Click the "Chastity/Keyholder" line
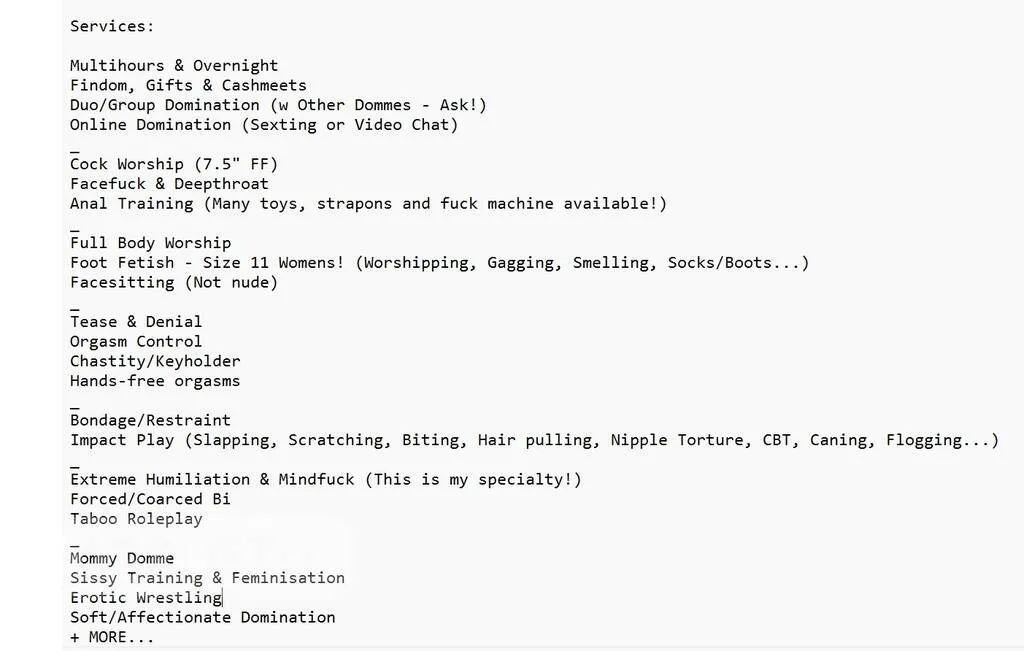Image resolution: width=1024 pixels, height=651 pixels. pos(155,361)
